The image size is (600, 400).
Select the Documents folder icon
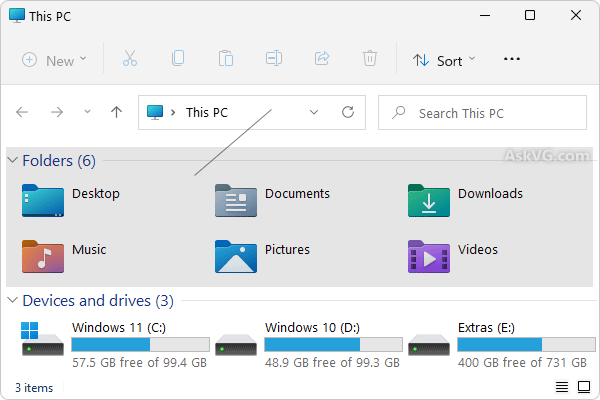coord(236,201)
